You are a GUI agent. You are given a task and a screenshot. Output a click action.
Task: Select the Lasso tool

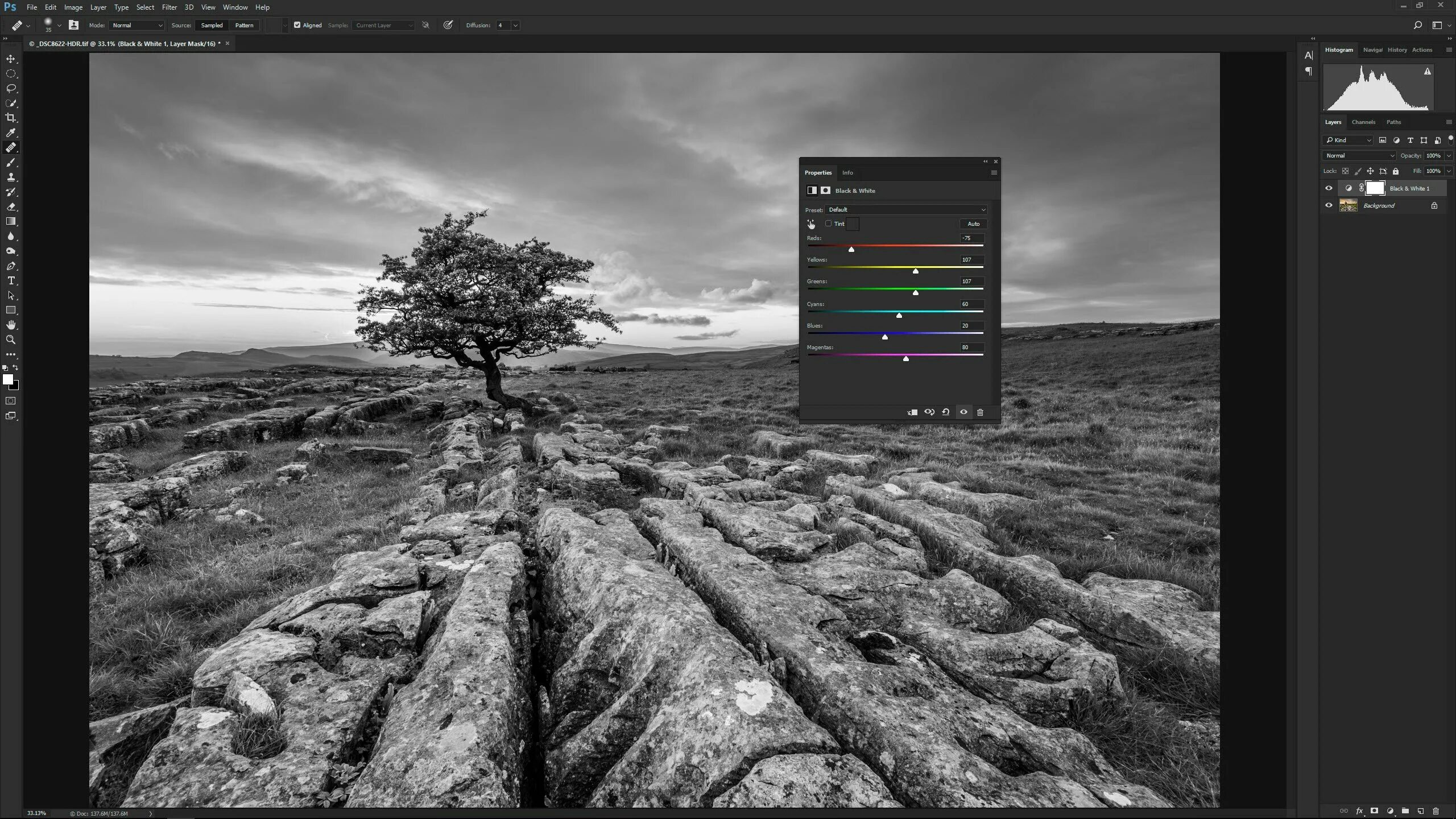point(11,88)
